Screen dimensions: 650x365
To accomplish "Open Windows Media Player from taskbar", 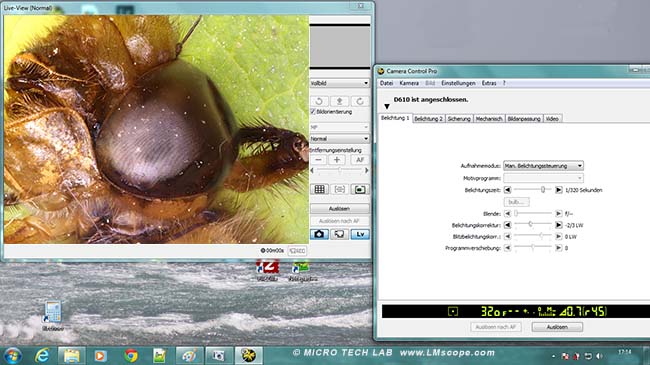I will (100, 356).
